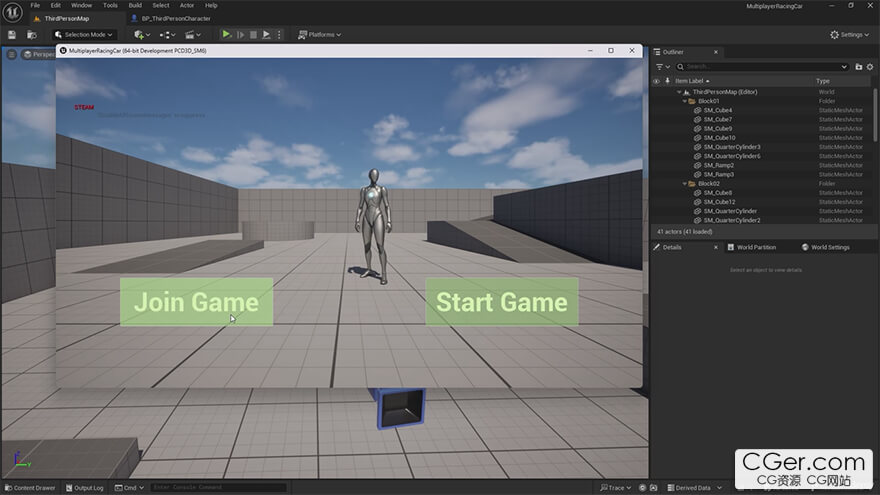Switch to the BP_ThirdPersonCharacter tab
Screen dimensions: 880x495
pos(176,19)
